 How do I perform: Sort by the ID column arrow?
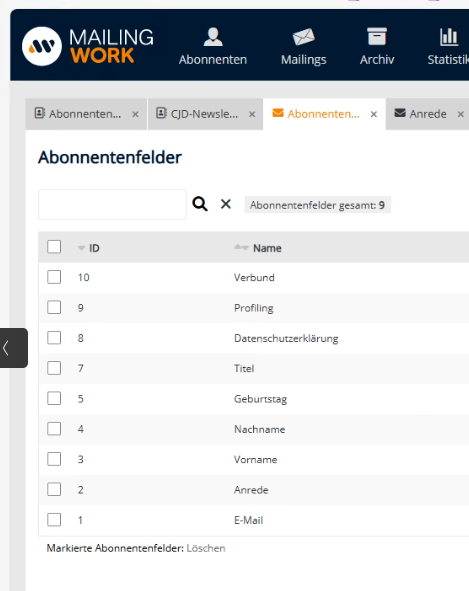81,248
